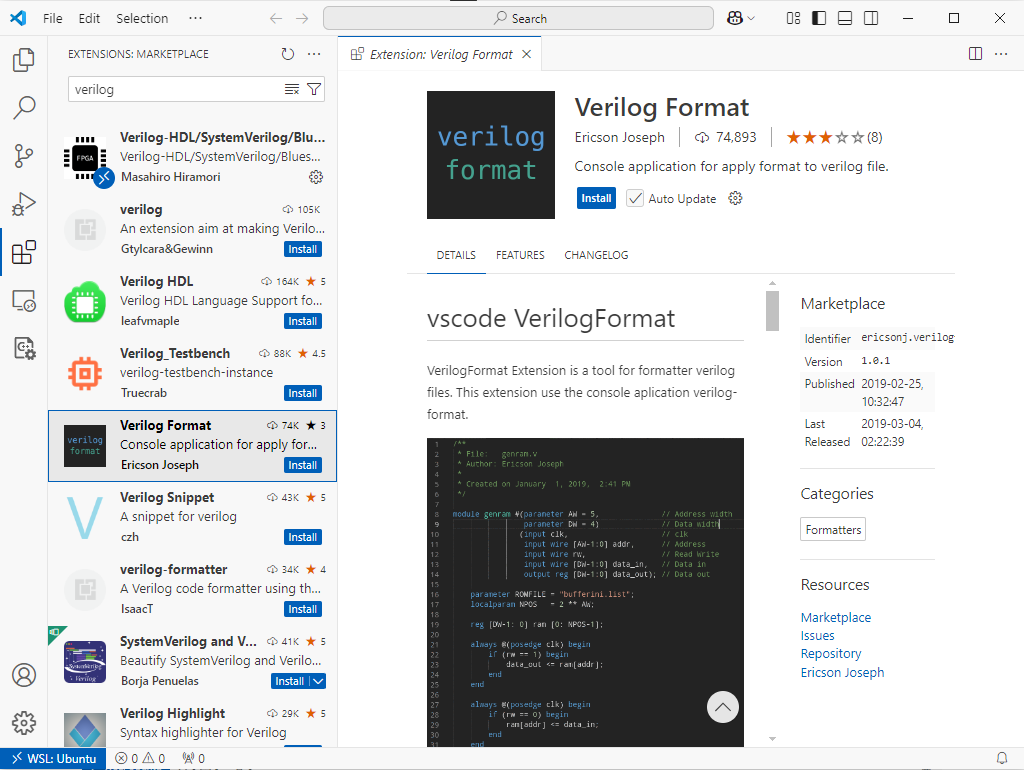
Task: Click the Formatters category tag
Action: (x=833, y=530)
